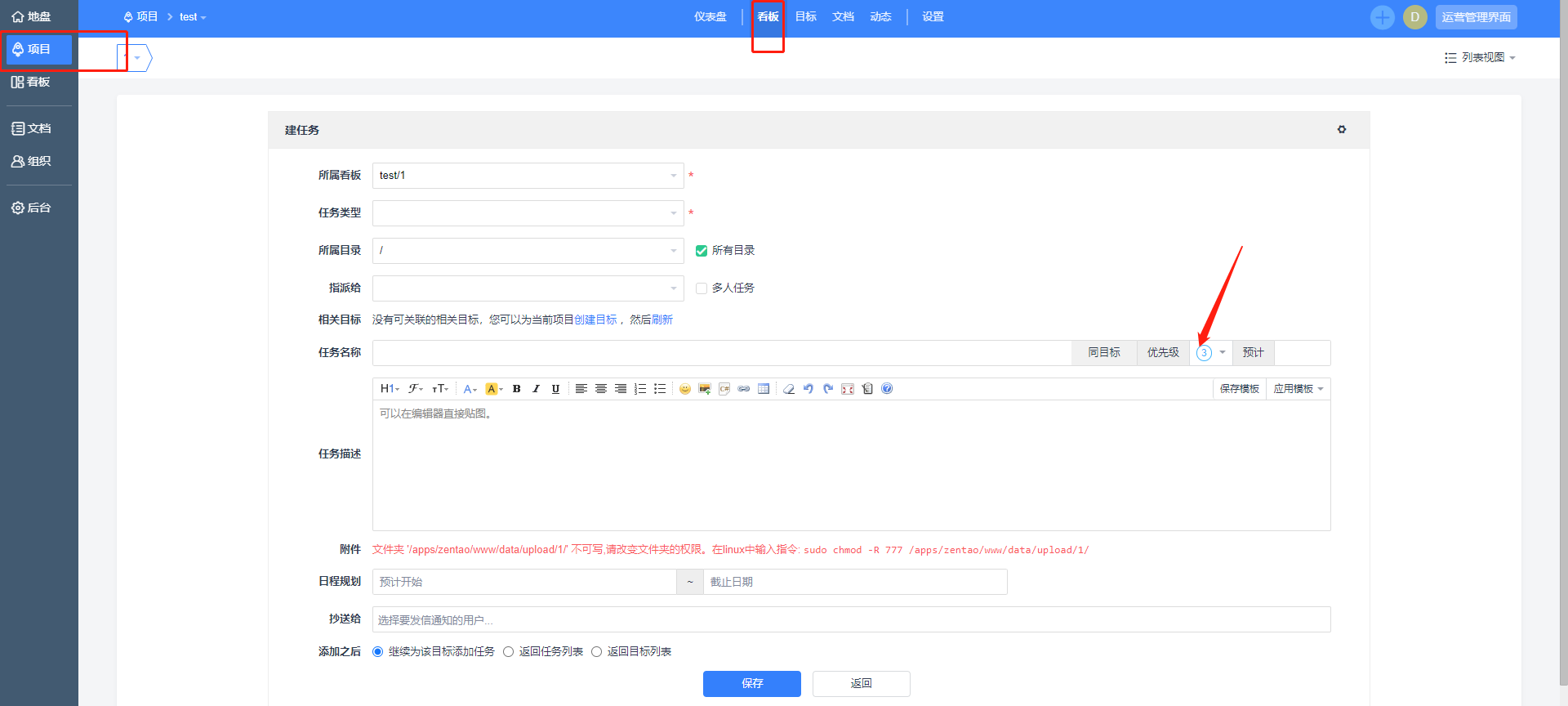This screenshot has width=1568, height=706.
Task: Select 返回目标列表 radio option
Action: (x=596, y=652)
